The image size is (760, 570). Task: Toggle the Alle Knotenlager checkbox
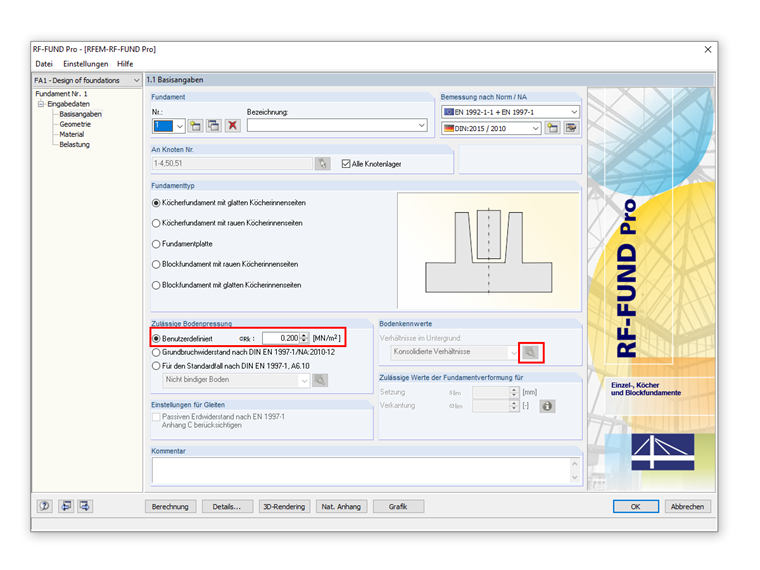(x=346, y=164)
